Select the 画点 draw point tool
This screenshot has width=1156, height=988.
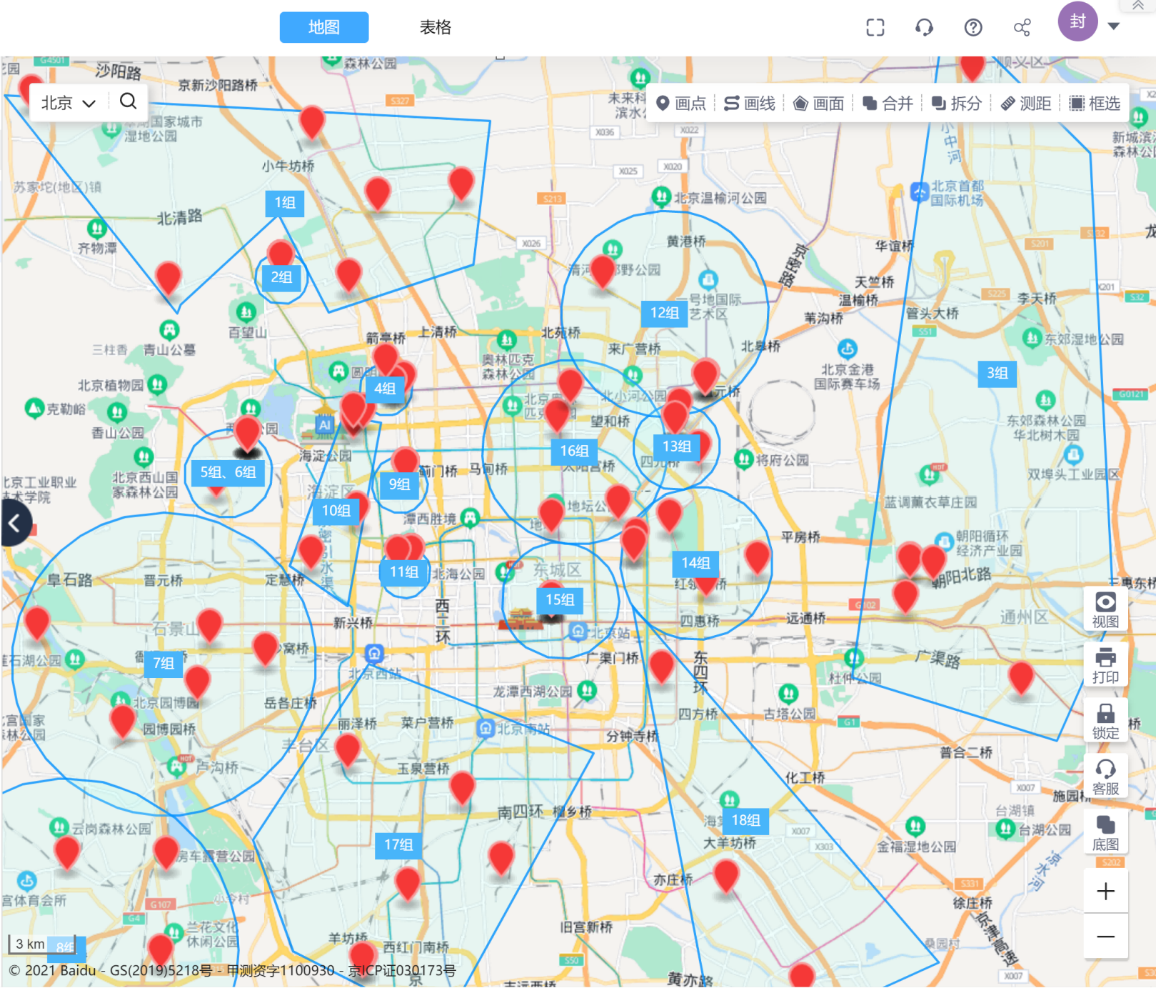point(680,103)
